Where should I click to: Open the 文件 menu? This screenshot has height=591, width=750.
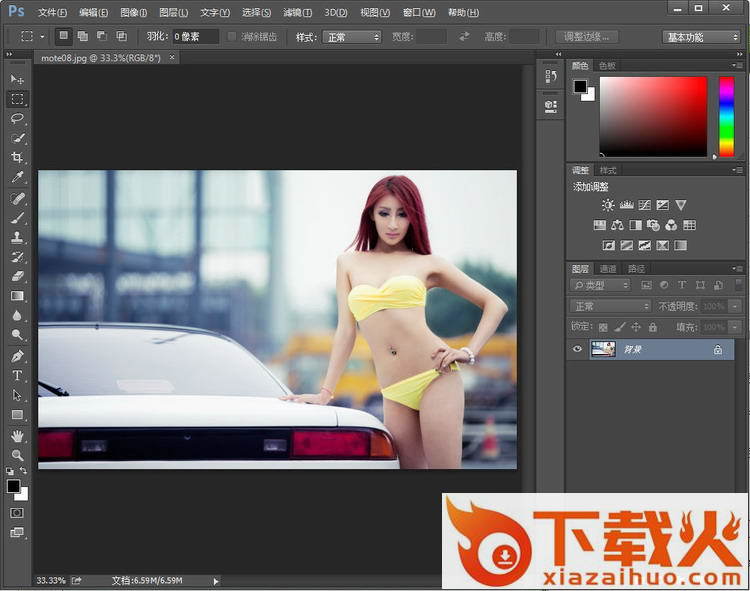coord(52,13)
